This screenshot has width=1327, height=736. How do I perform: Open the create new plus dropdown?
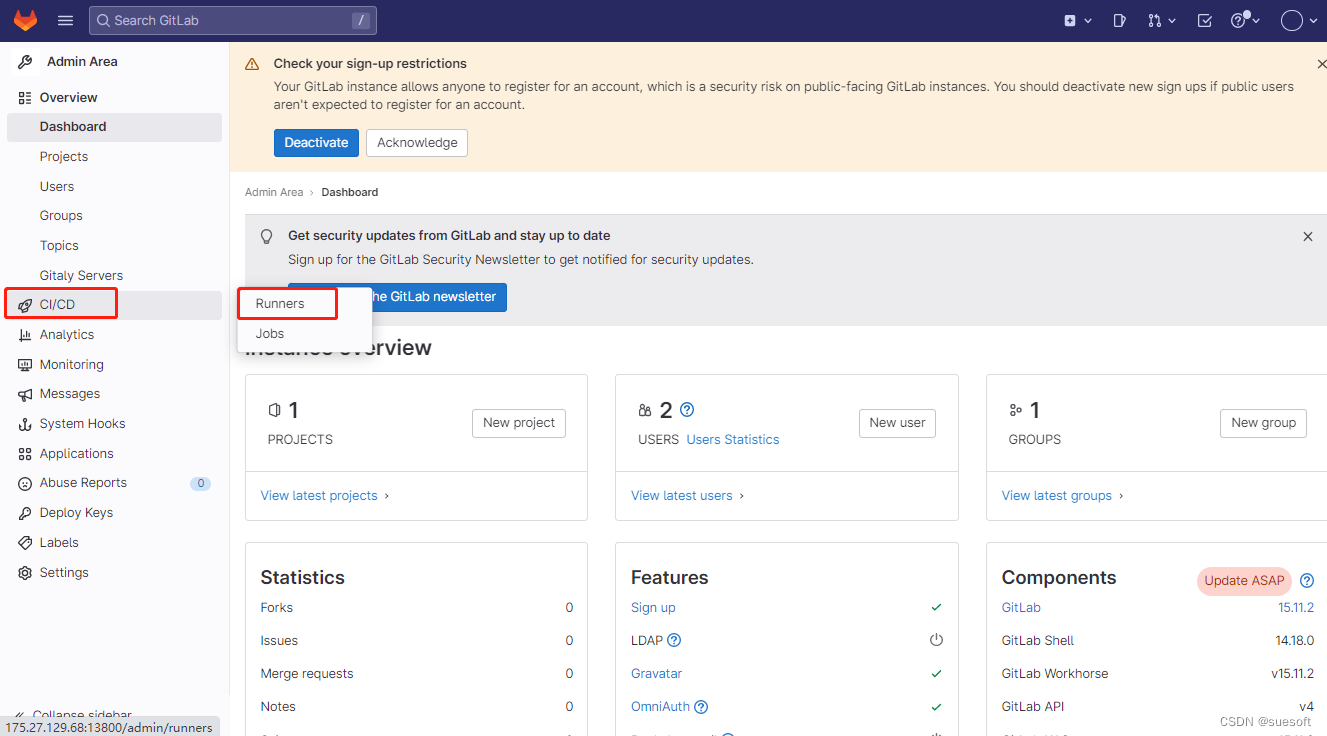click(x=1077, y=20)
